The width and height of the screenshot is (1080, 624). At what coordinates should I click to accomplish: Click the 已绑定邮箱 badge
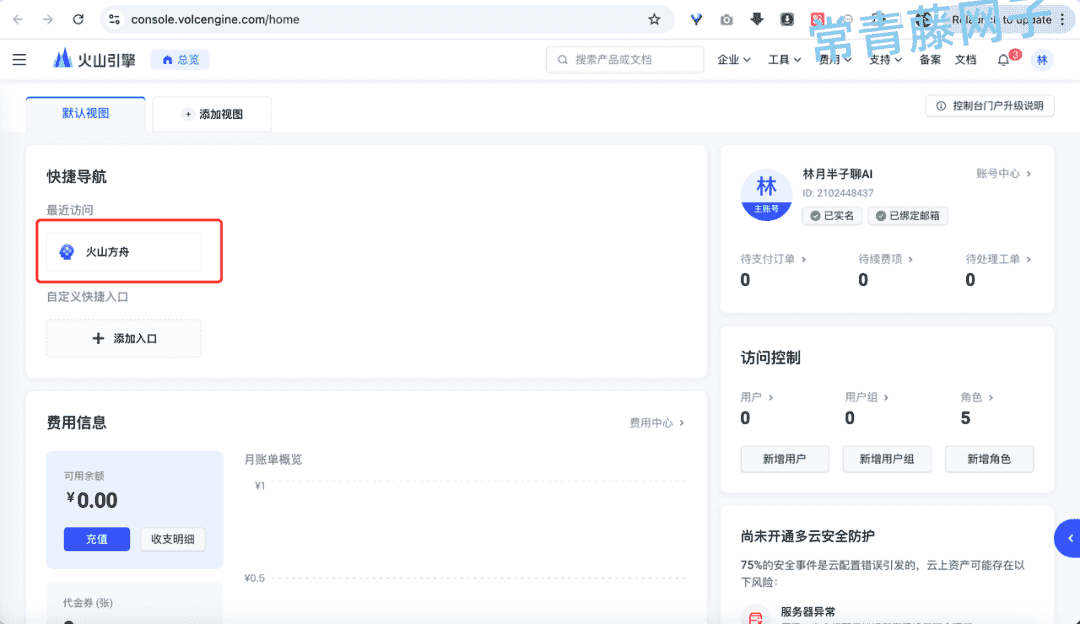pos(908,216)
